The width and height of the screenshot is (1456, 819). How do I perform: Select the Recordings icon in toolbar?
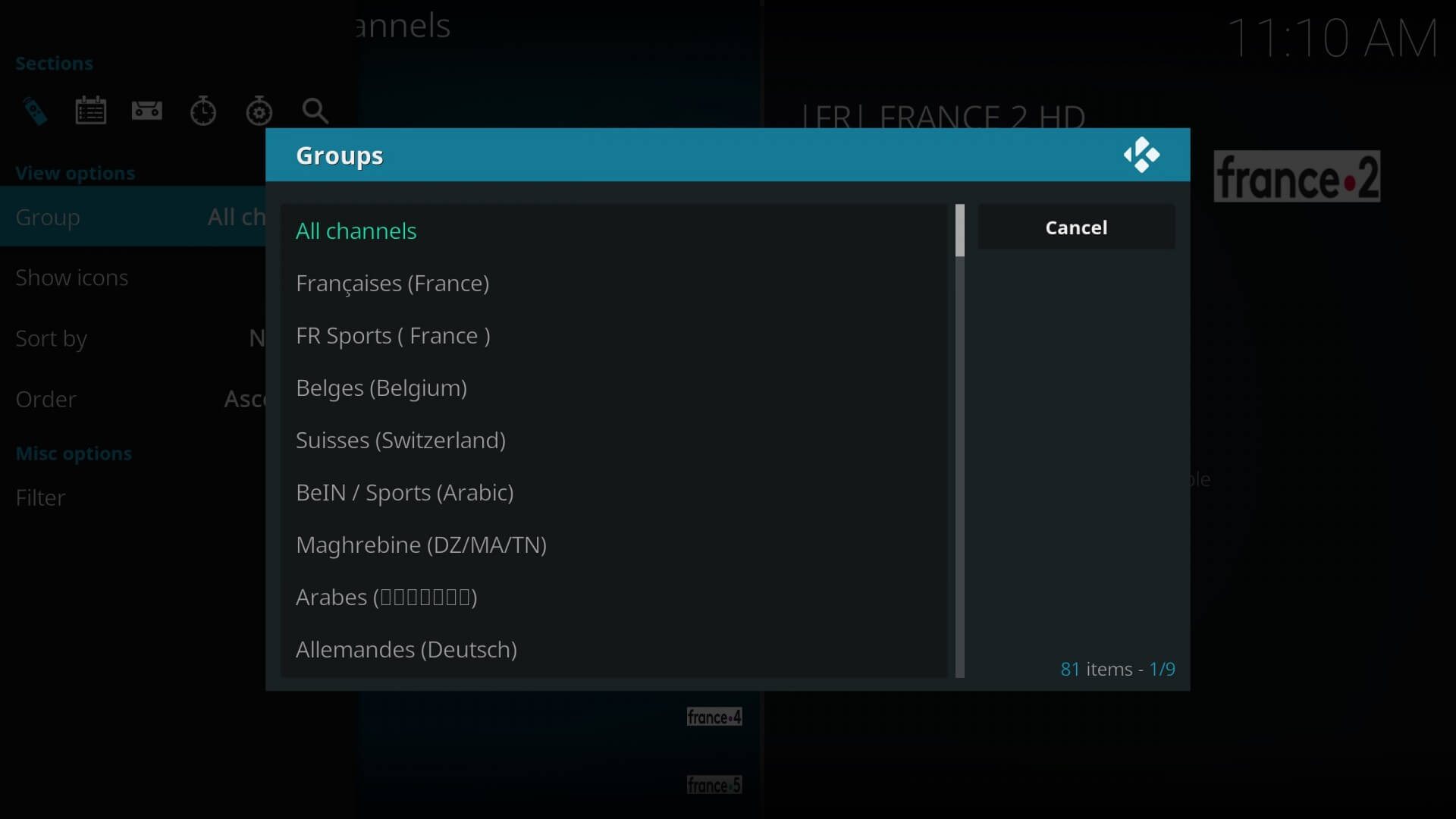pyautogui.click(x=147, y=111)
